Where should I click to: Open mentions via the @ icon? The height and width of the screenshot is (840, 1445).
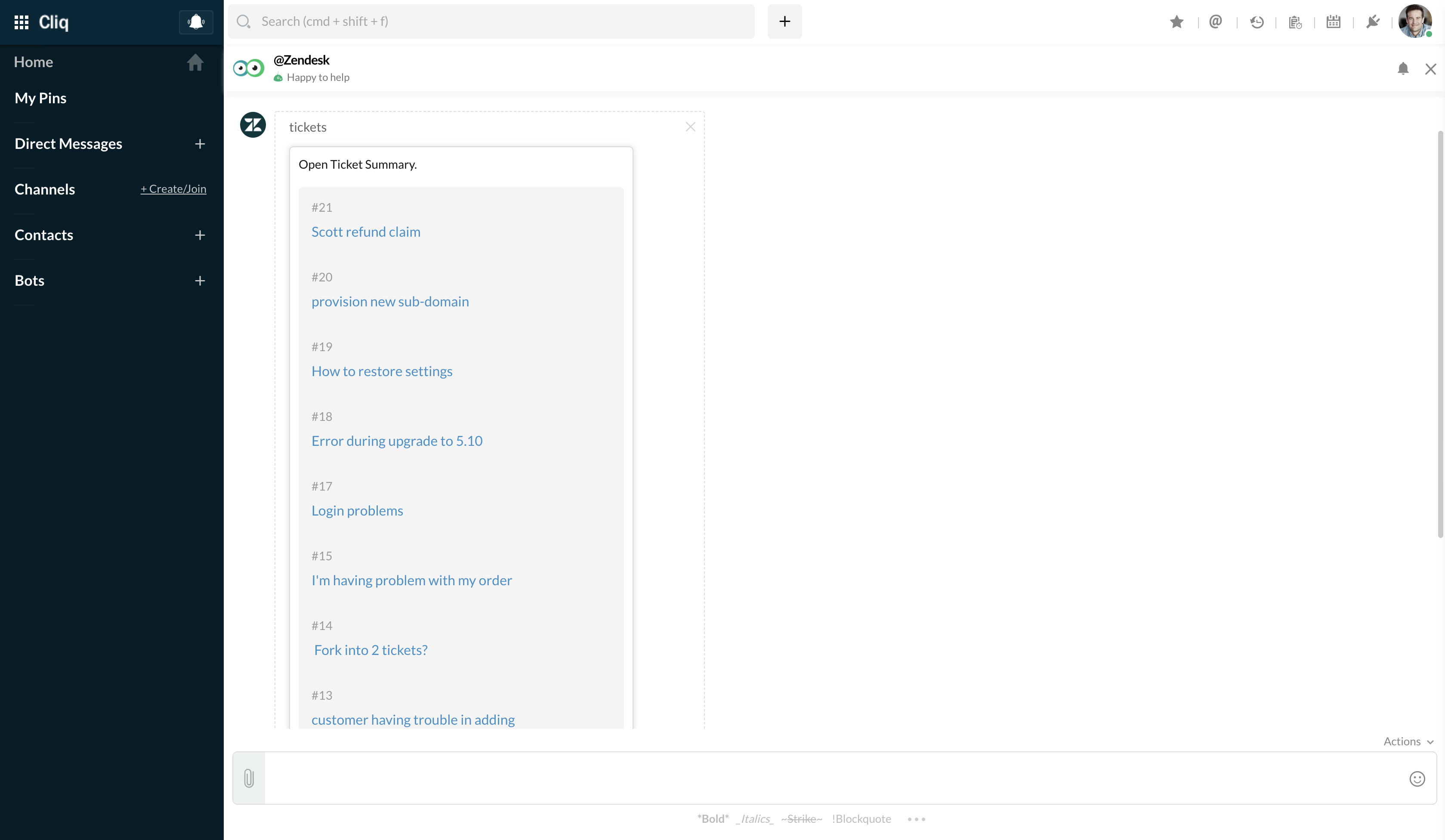point(1215,22)
